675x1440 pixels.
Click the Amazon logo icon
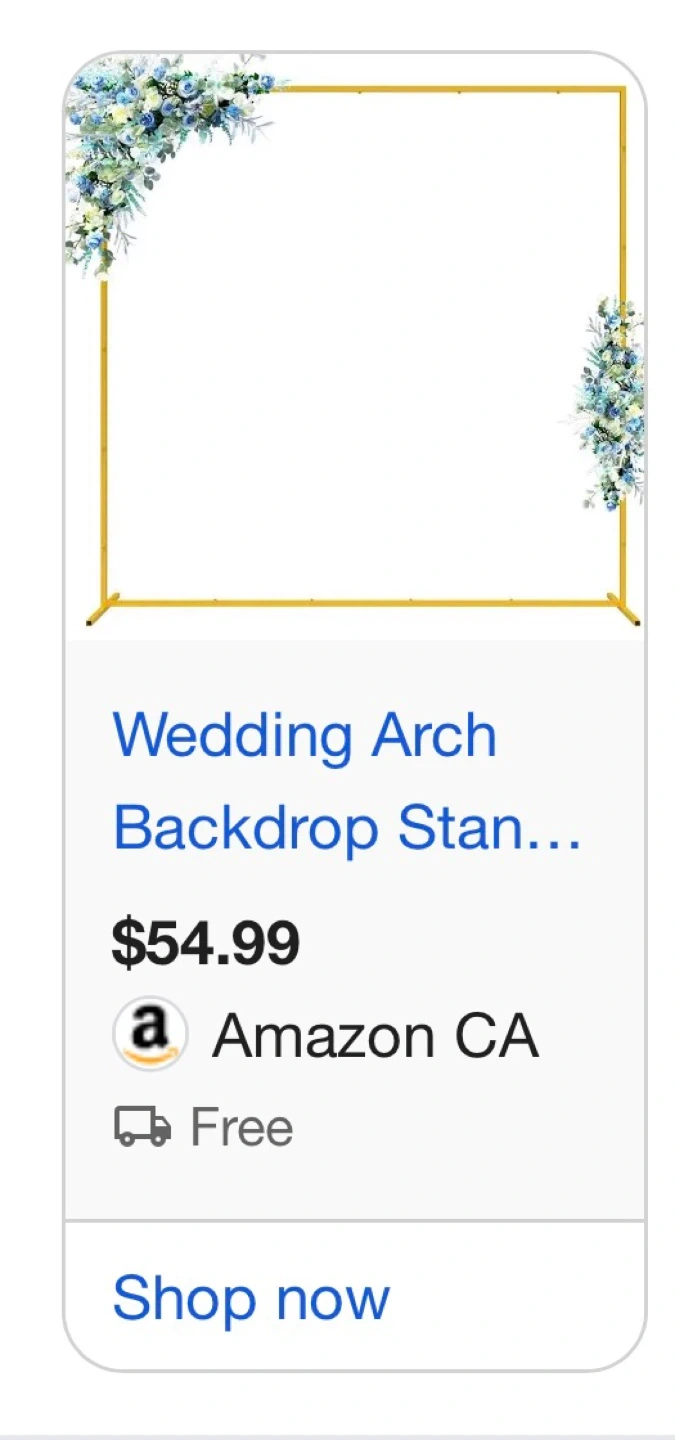149,1033
